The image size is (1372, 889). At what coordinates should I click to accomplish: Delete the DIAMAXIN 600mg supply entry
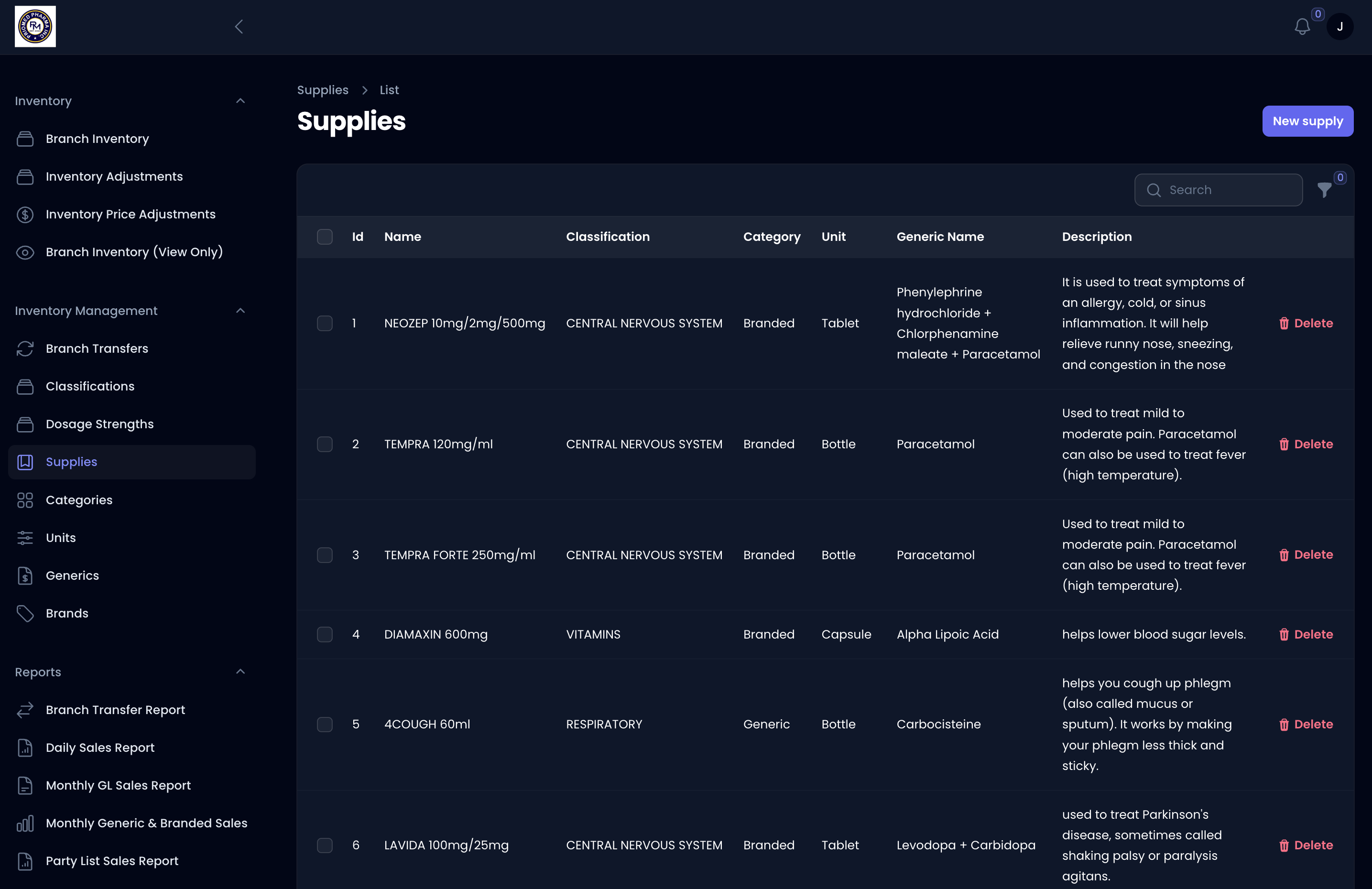pos(1306,634)
